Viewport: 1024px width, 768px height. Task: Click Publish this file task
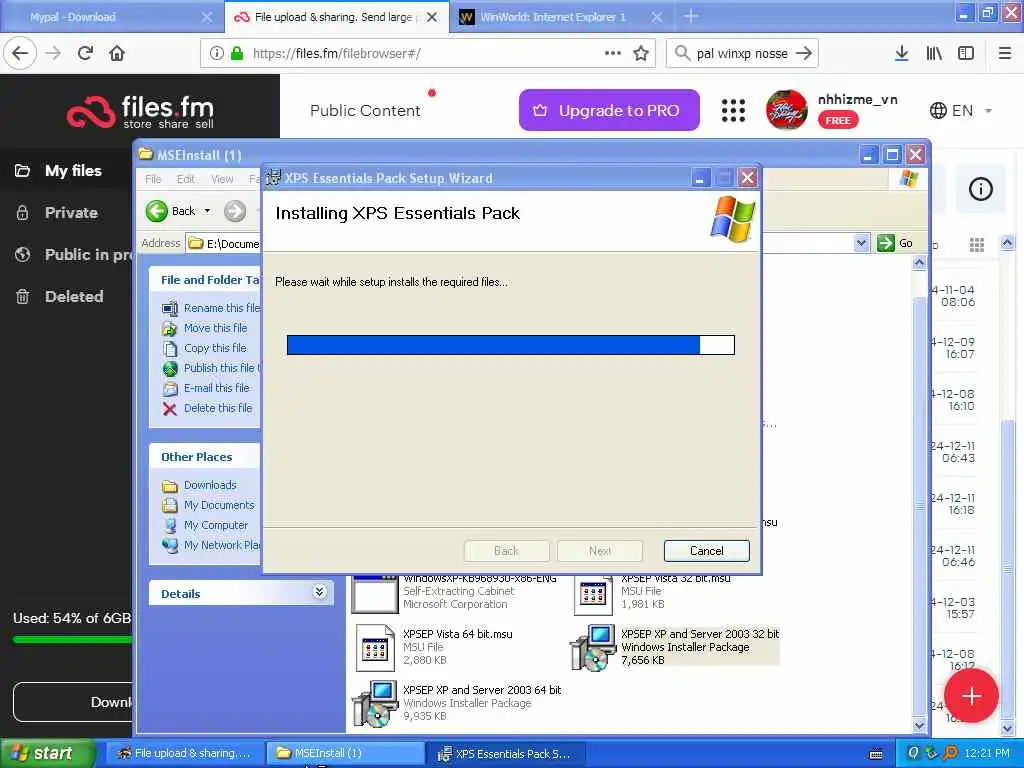[x=211, y=368]
